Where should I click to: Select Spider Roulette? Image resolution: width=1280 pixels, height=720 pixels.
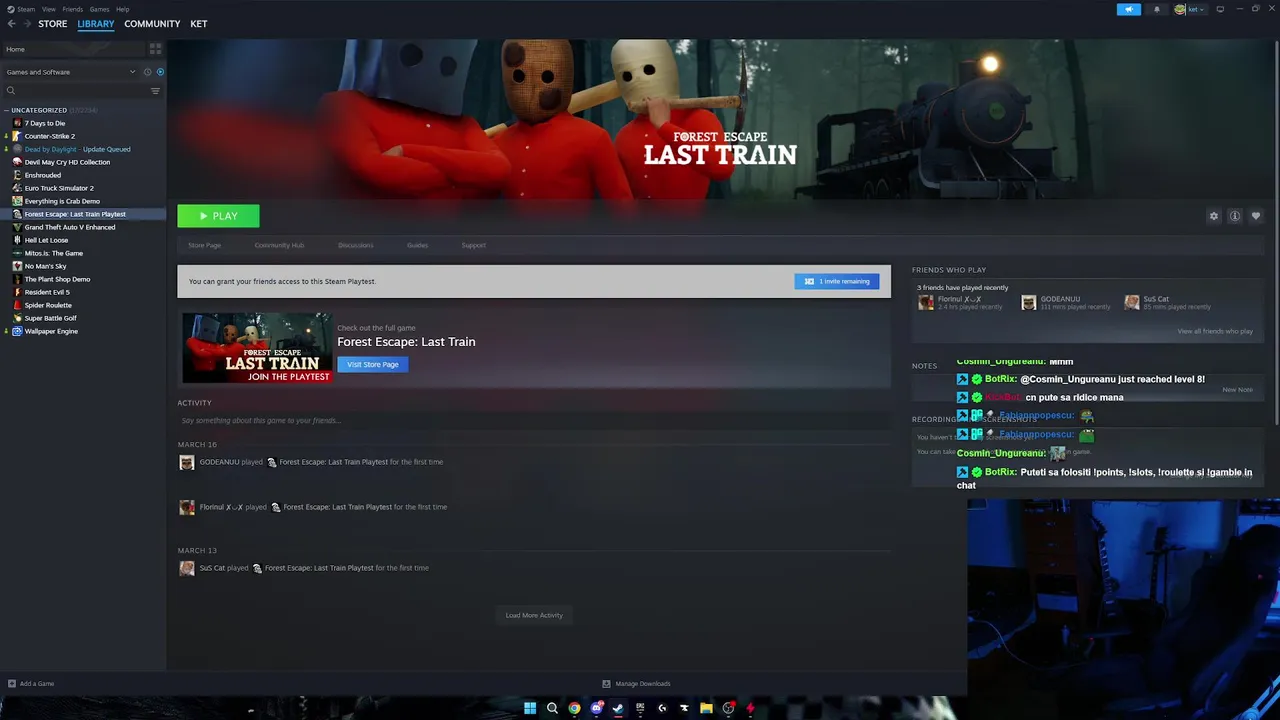(x=48, y=305)
